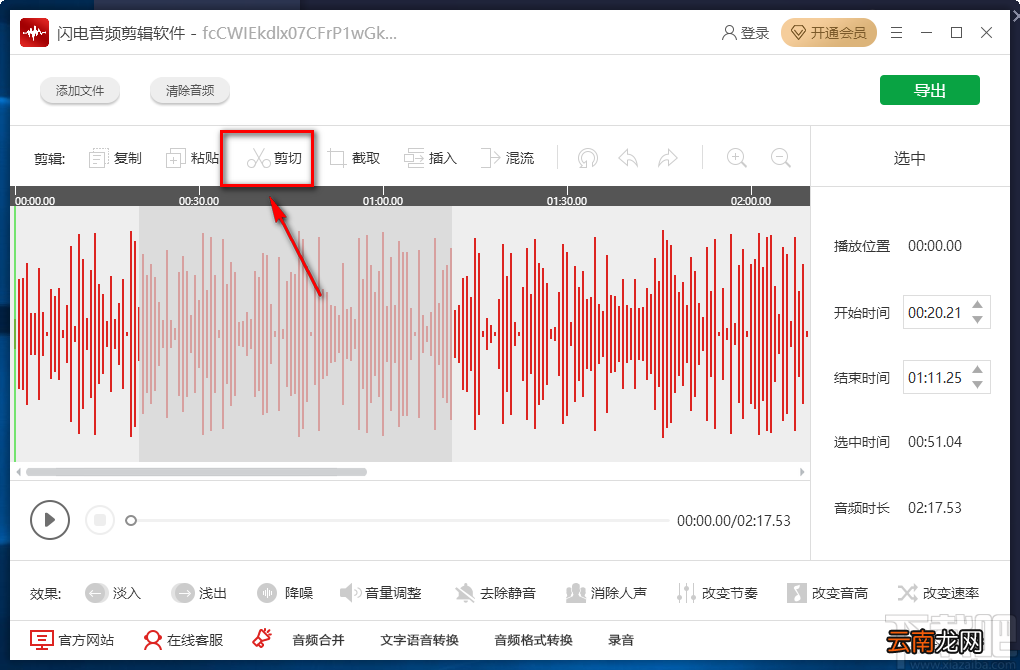Increase the end time (结束时间) with up arrow
The image size is (1020, 670).
(x=977, y=369)
